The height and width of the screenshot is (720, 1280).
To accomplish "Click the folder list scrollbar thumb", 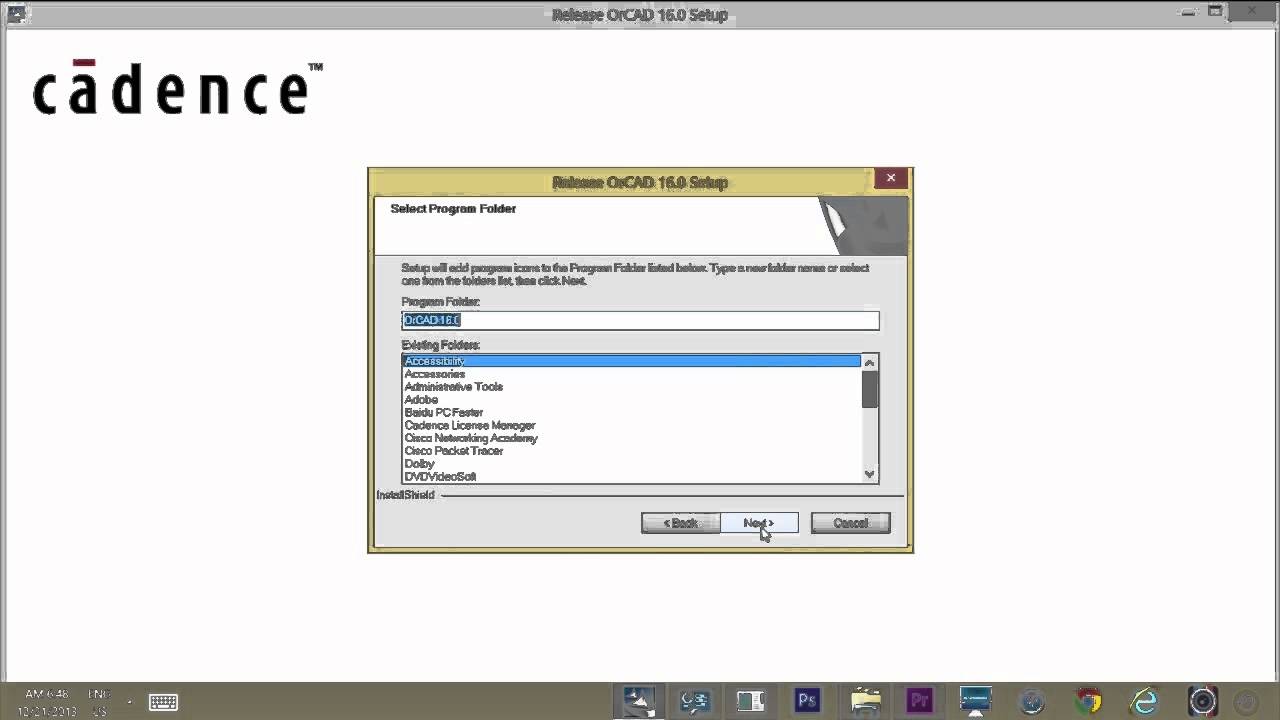I will pyautogui.click(x=869, y=389).
